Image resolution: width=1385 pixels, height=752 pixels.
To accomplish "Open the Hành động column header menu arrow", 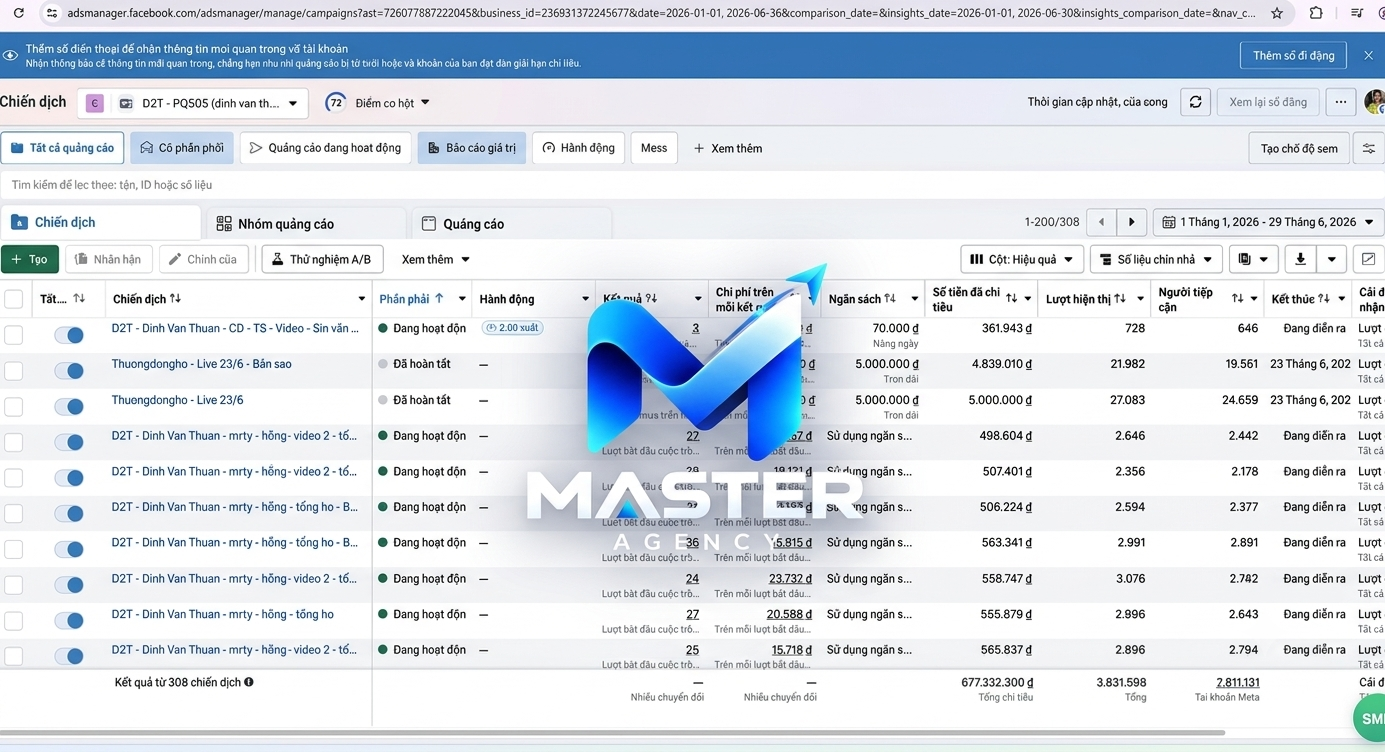I will [x=585, y=299].
